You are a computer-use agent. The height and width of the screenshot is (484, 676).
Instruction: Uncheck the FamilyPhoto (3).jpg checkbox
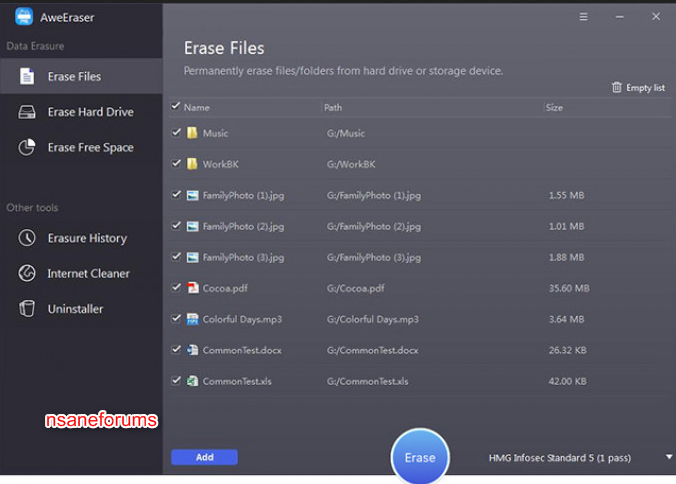[176, 256]
